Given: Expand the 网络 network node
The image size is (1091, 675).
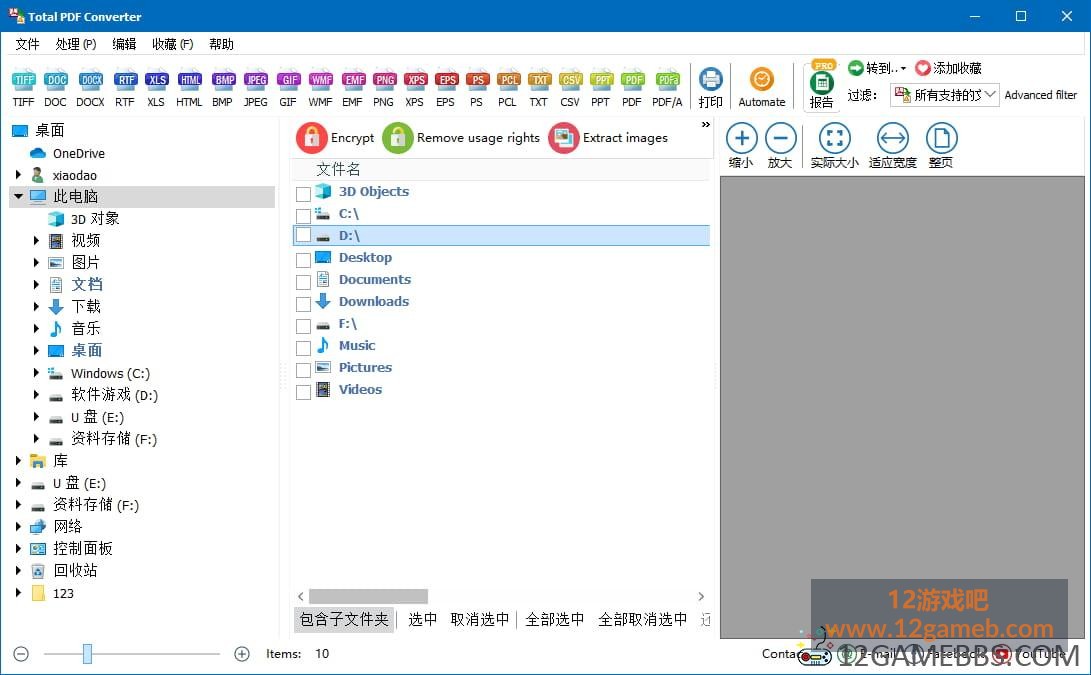Looking at the screenshot, I should 19,527.
